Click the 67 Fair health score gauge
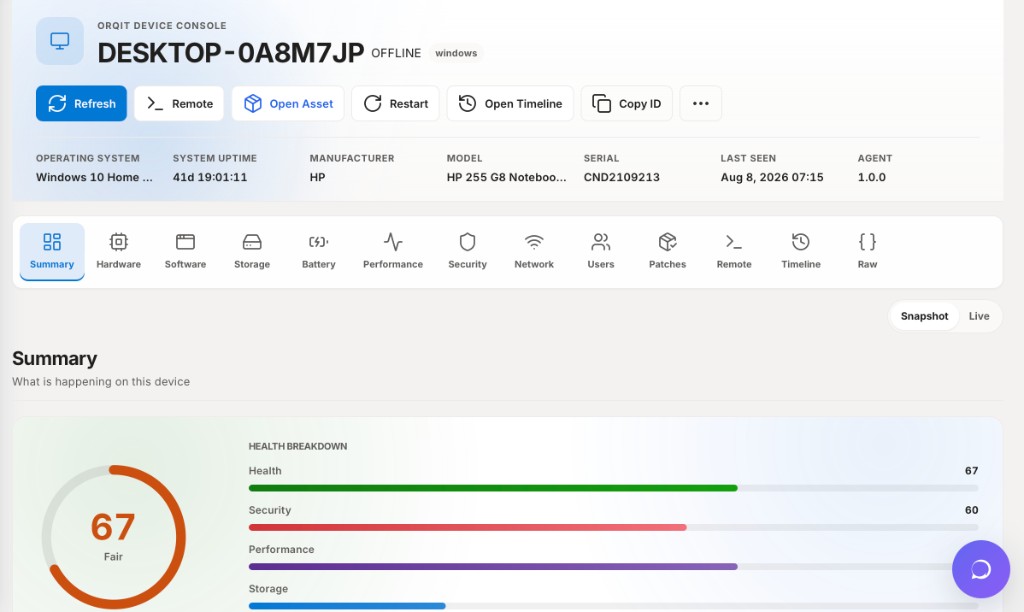The width and height of the screenshot is (1024, 612). (114, 537)
